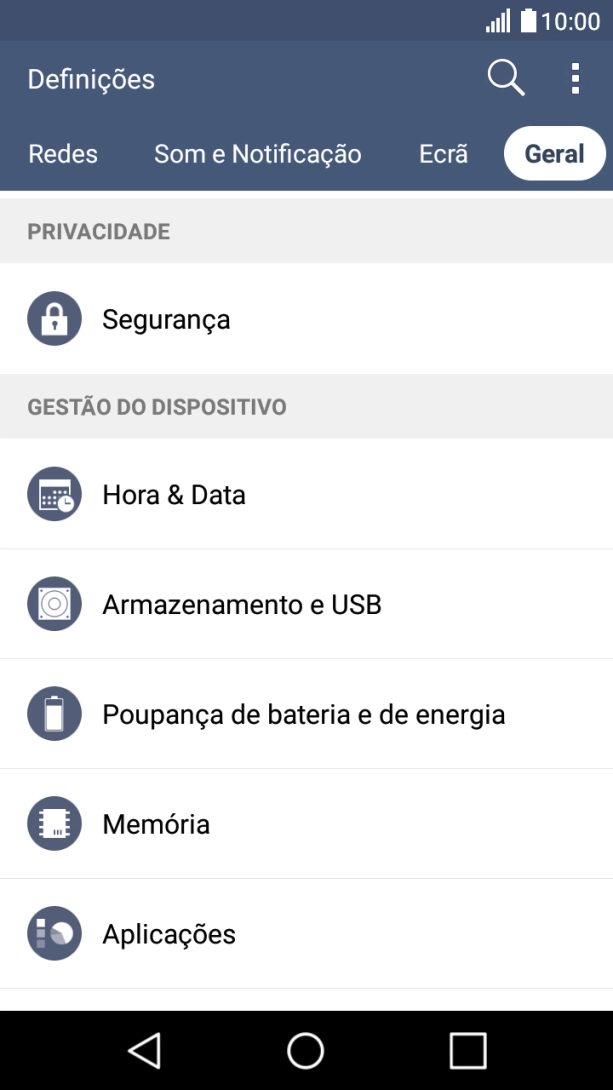613x1090 pixels.
Task: Tap the Segurança padlock icon
Action: tap(54, 318)
